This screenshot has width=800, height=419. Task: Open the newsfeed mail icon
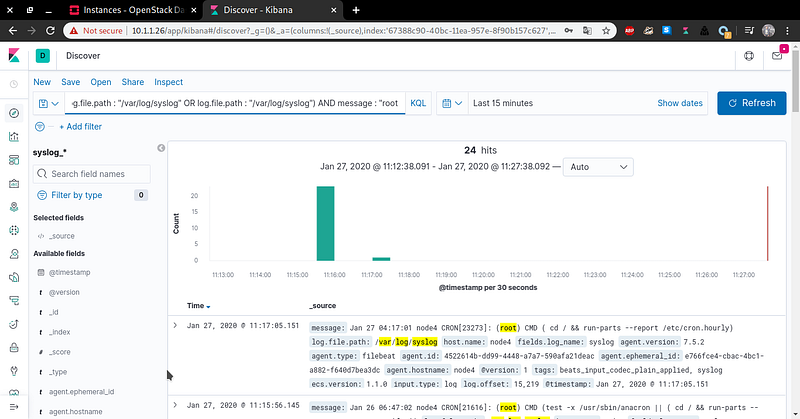[777, 56]
